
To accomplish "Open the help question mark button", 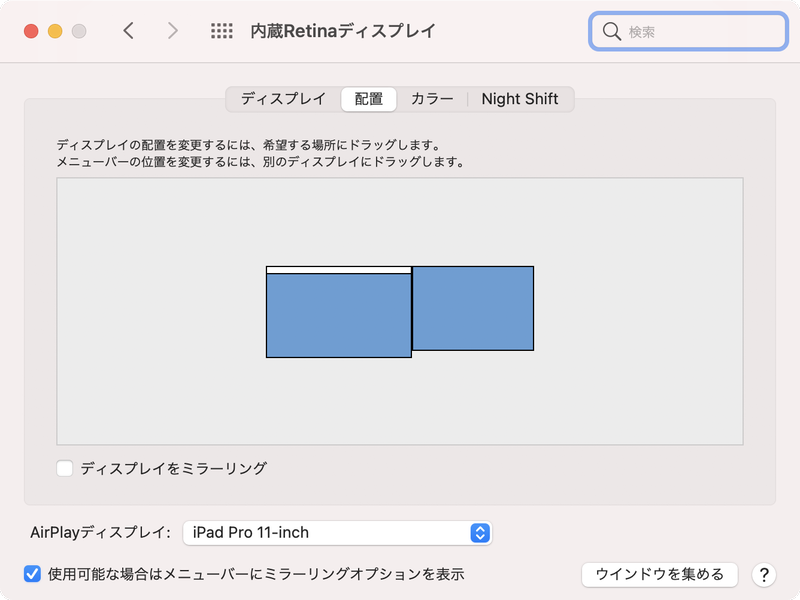I will (x=765, y=575).
